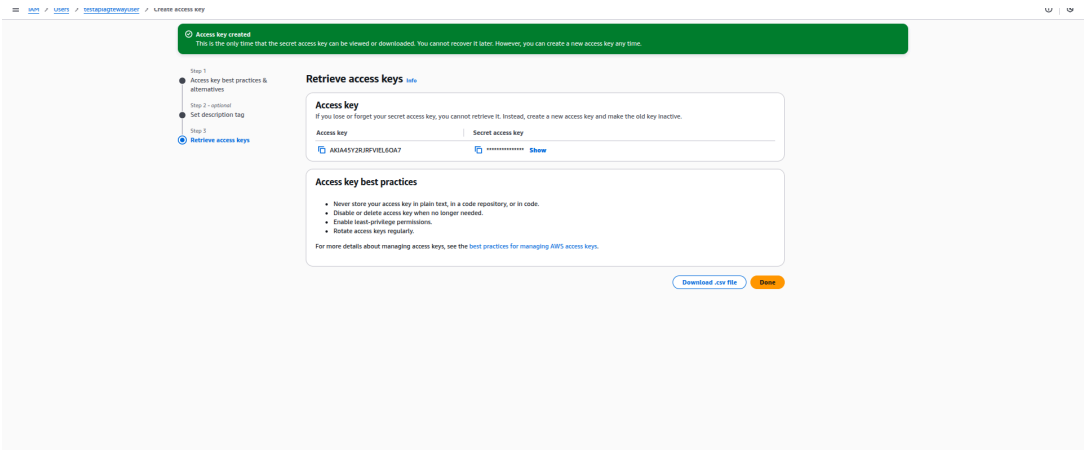Copy the secret access key

click(478, 150)
